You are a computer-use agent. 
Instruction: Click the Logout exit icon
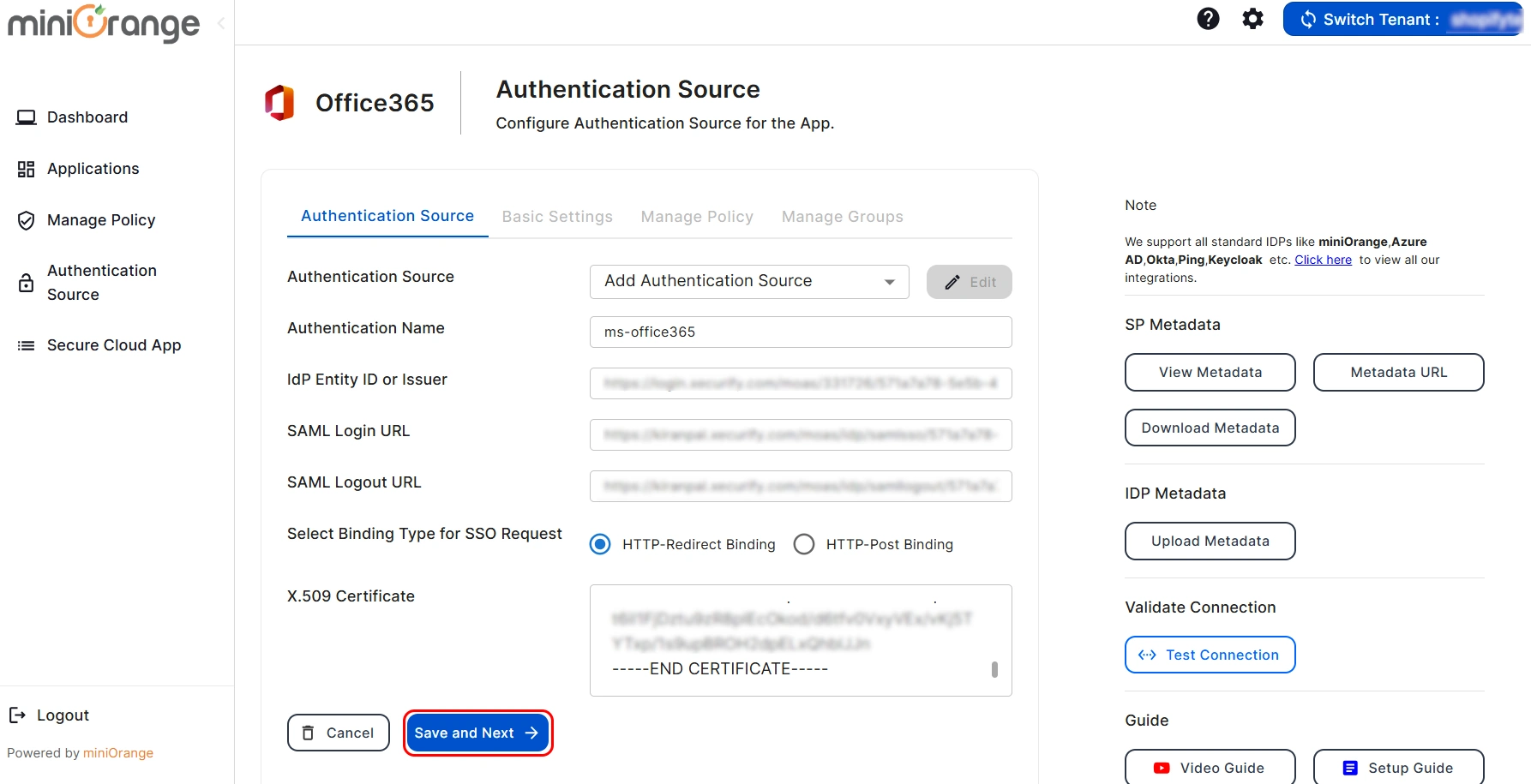pos(17,715)
